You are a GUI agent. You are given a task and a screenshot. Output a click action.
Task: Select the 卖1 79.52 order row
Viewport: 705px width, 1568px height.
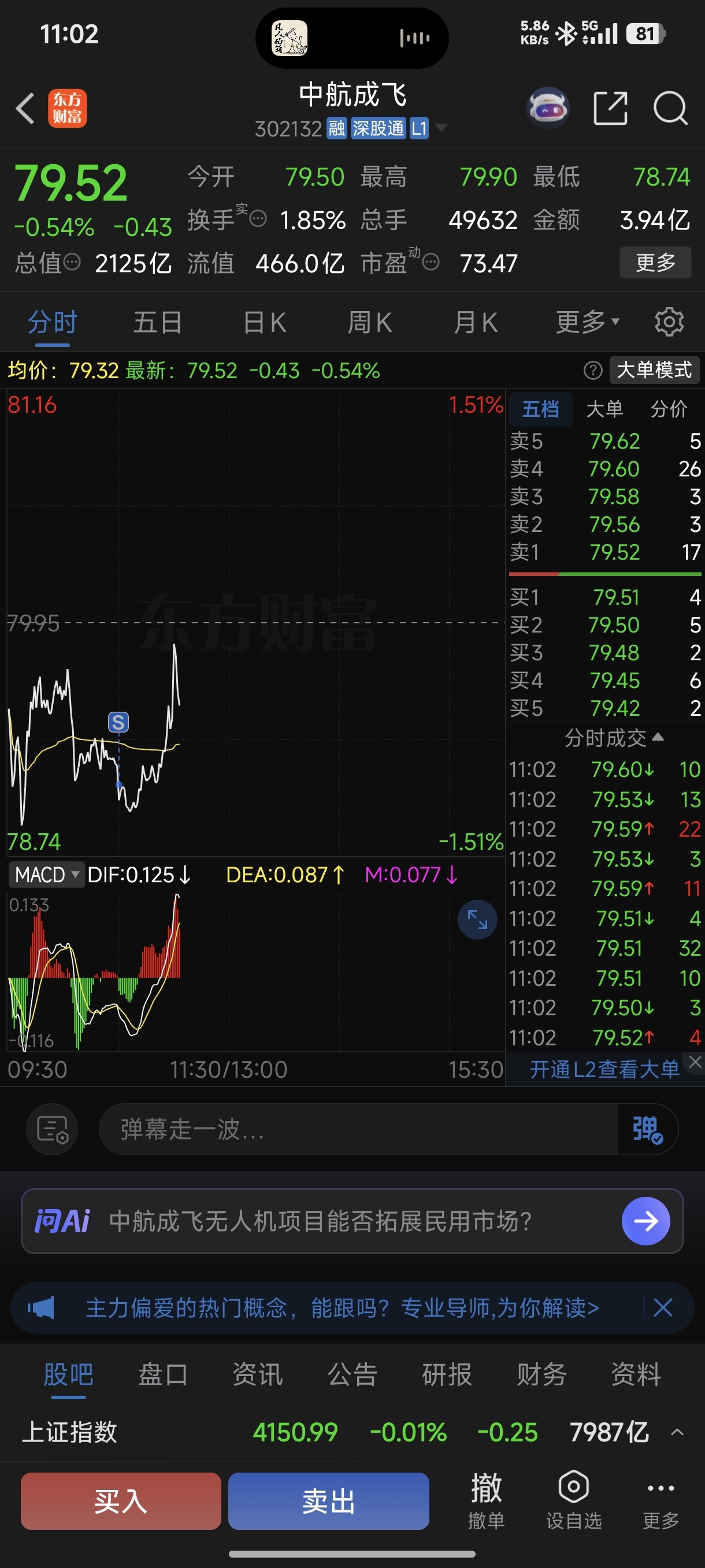click(x=604, y=552)
